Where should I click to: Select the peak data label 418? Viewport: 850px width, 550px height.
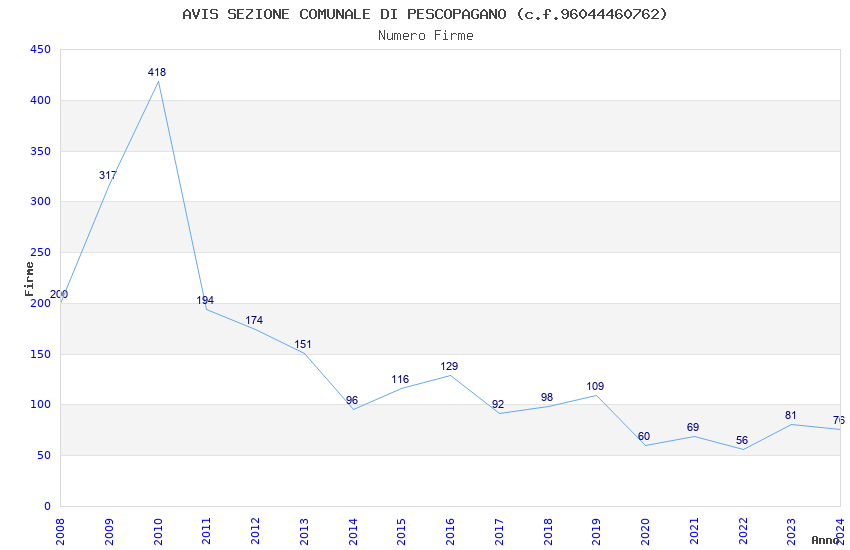pos(157,72)
